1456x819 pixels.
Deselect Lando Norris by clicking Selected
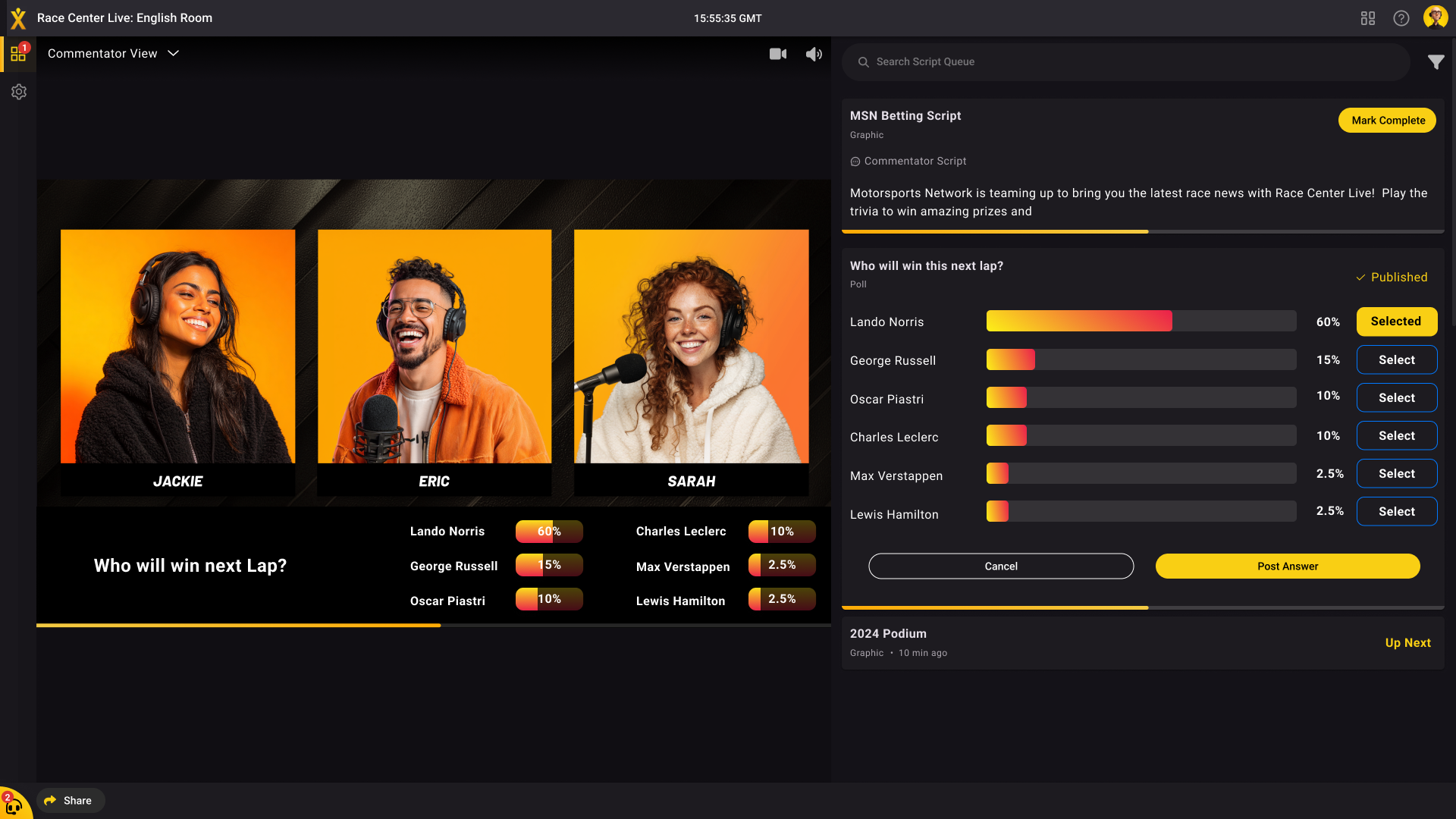(x=1396, y=322)
